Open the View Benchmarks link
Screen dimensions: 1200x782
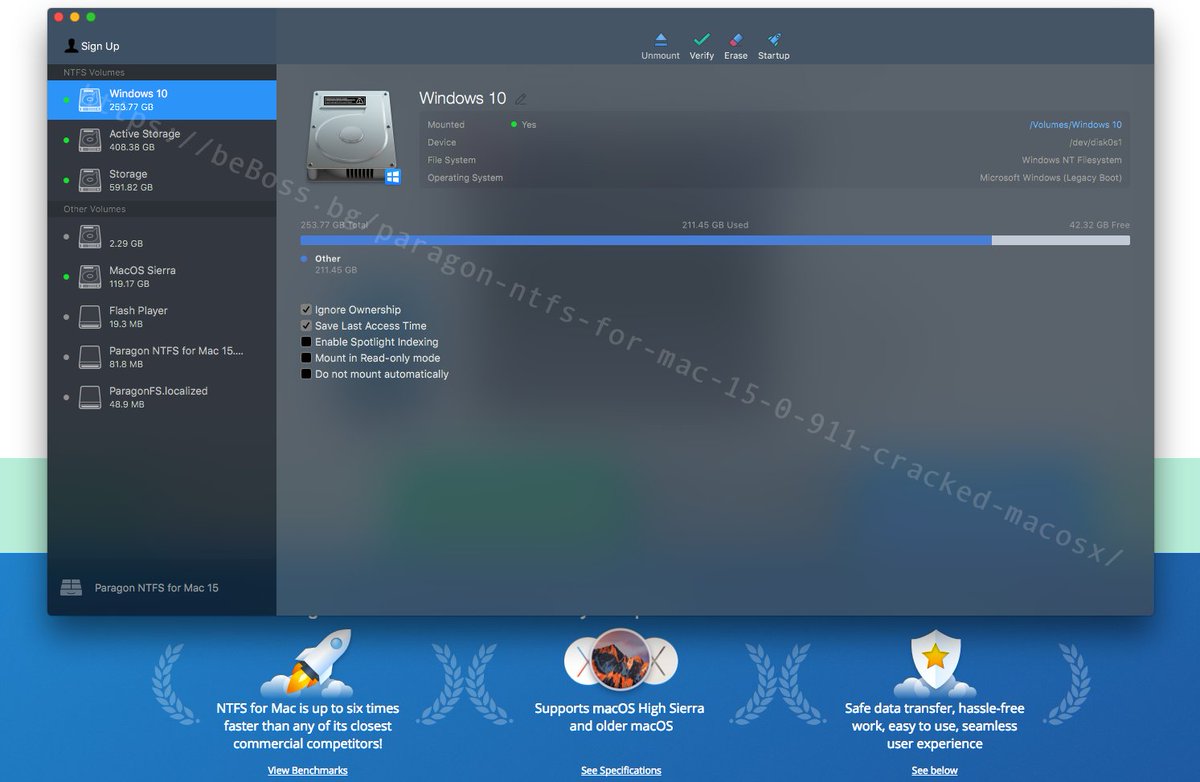click(x=308, y=770)
